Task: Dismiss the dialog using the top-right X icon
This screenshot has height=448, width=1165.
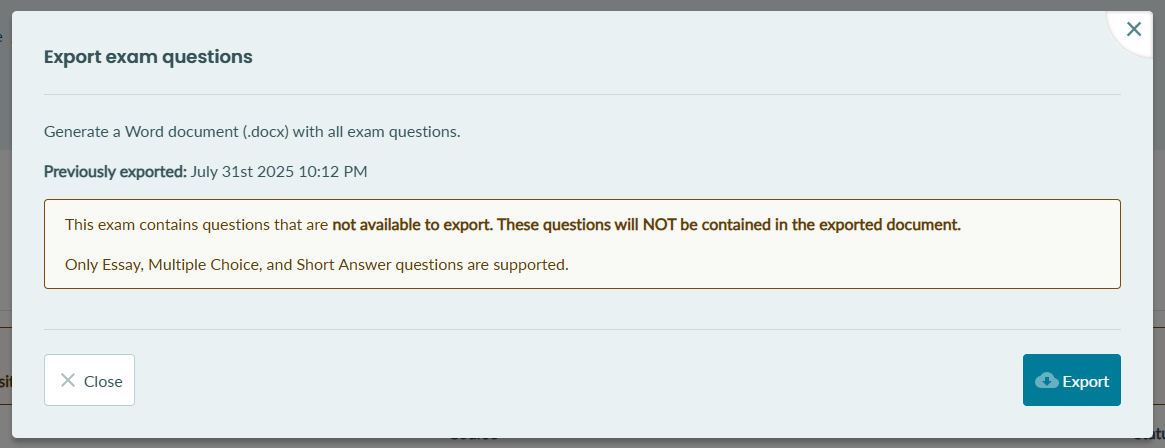Action: coord(1134,29)
